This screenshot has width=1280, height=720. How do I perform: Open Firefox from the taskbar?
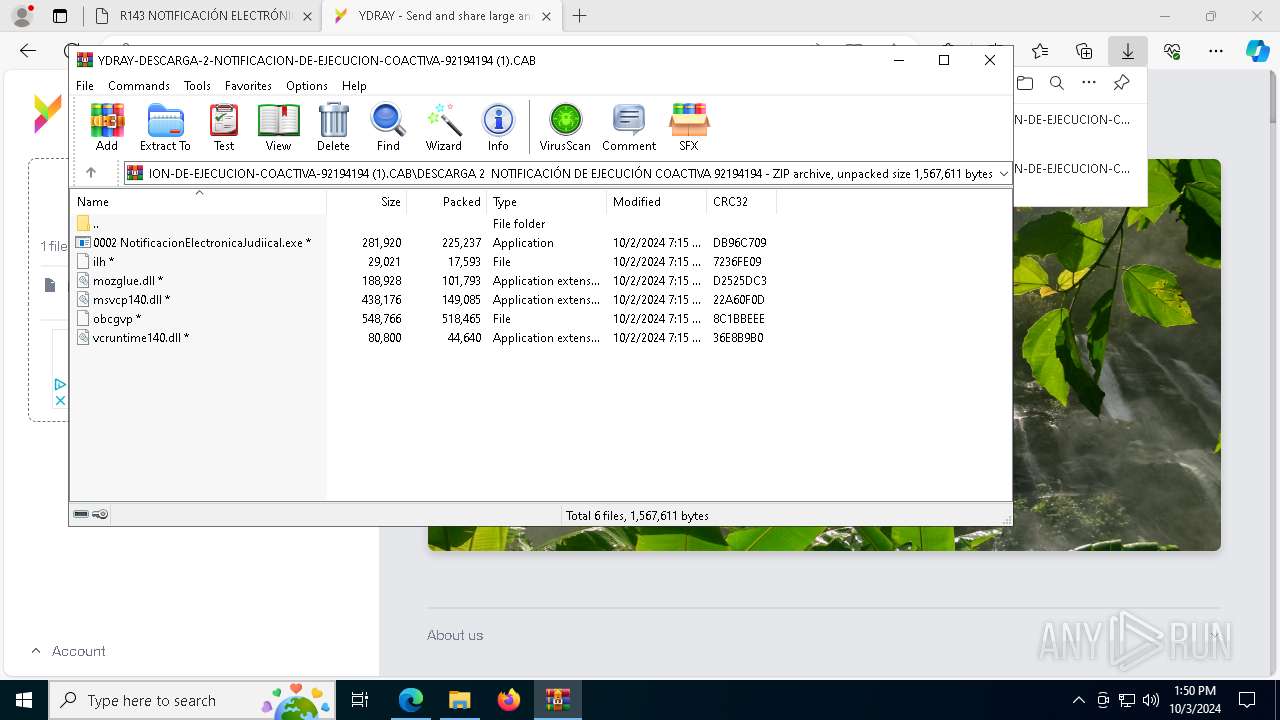pyautogui.click(x=509, y=700)
